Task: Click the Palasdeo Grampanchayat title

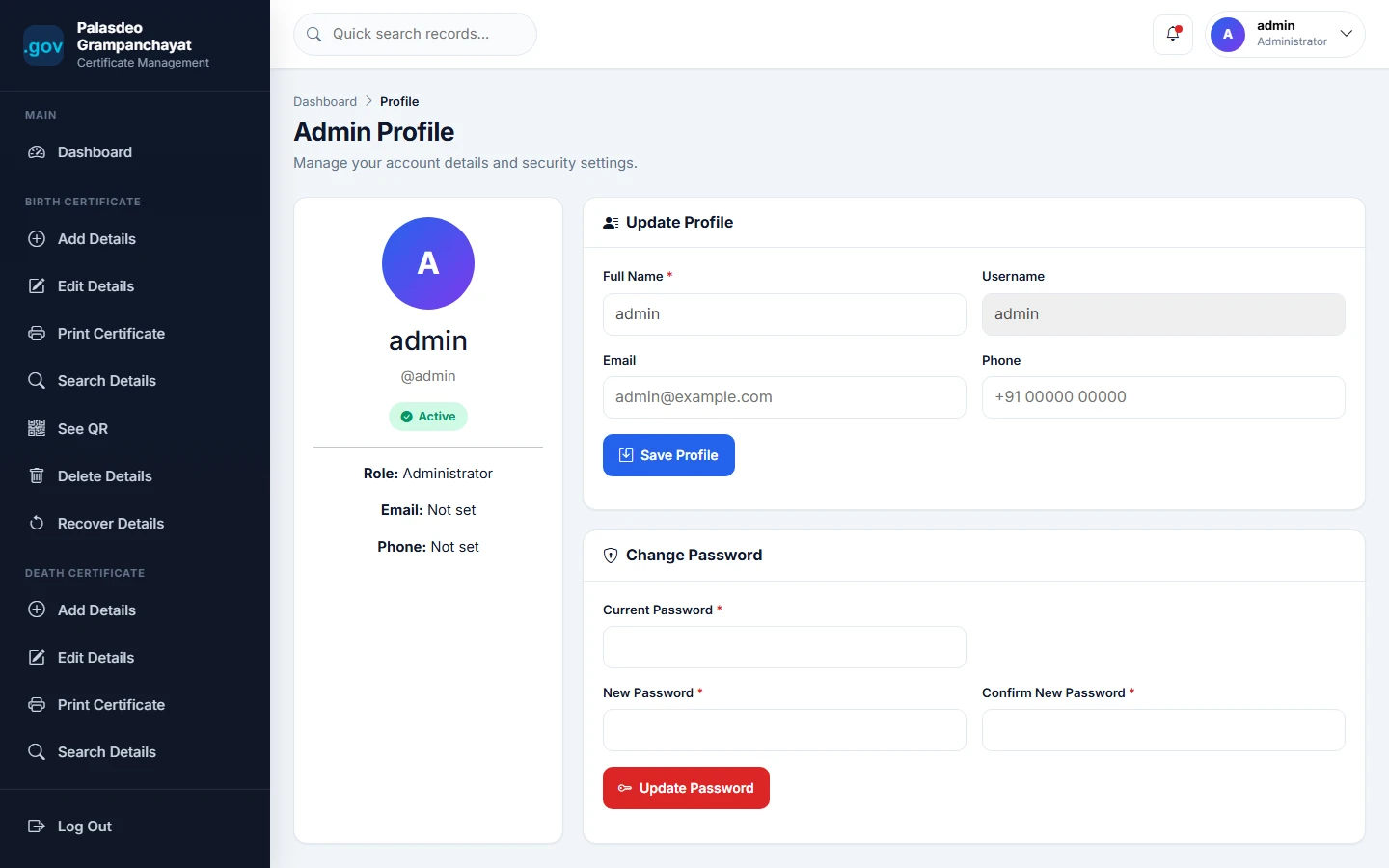Action: 134,37
